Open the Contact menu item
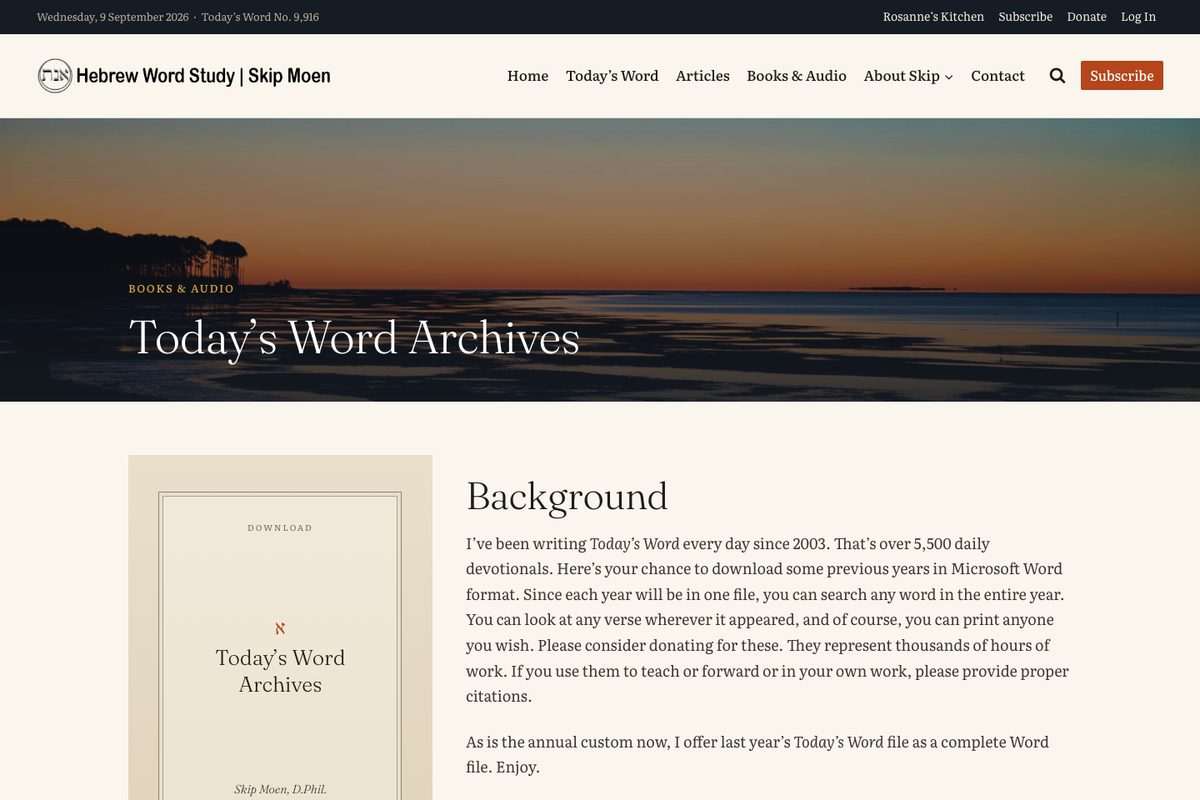Image resolution: width=1200 pixels, height=800 pixels. 998,76
